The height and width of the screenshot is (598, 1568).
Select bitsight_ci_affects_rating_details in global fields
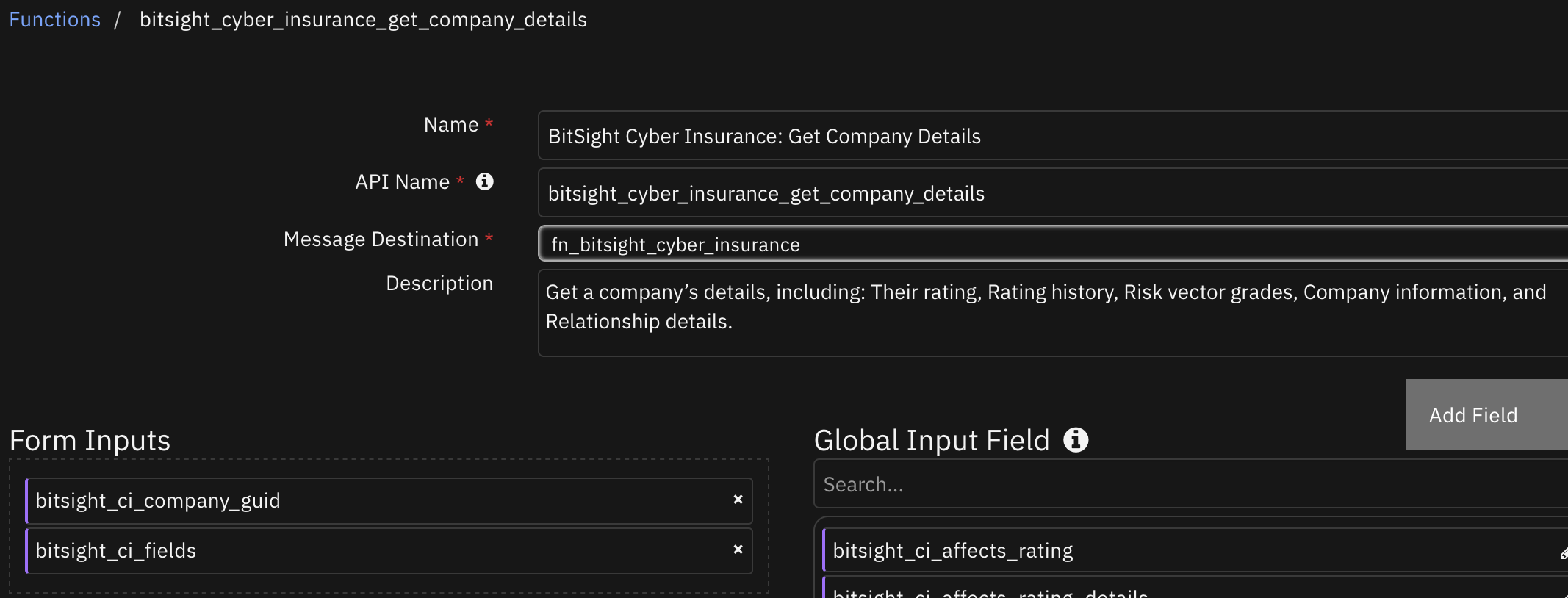click(x=1195, y=588)
